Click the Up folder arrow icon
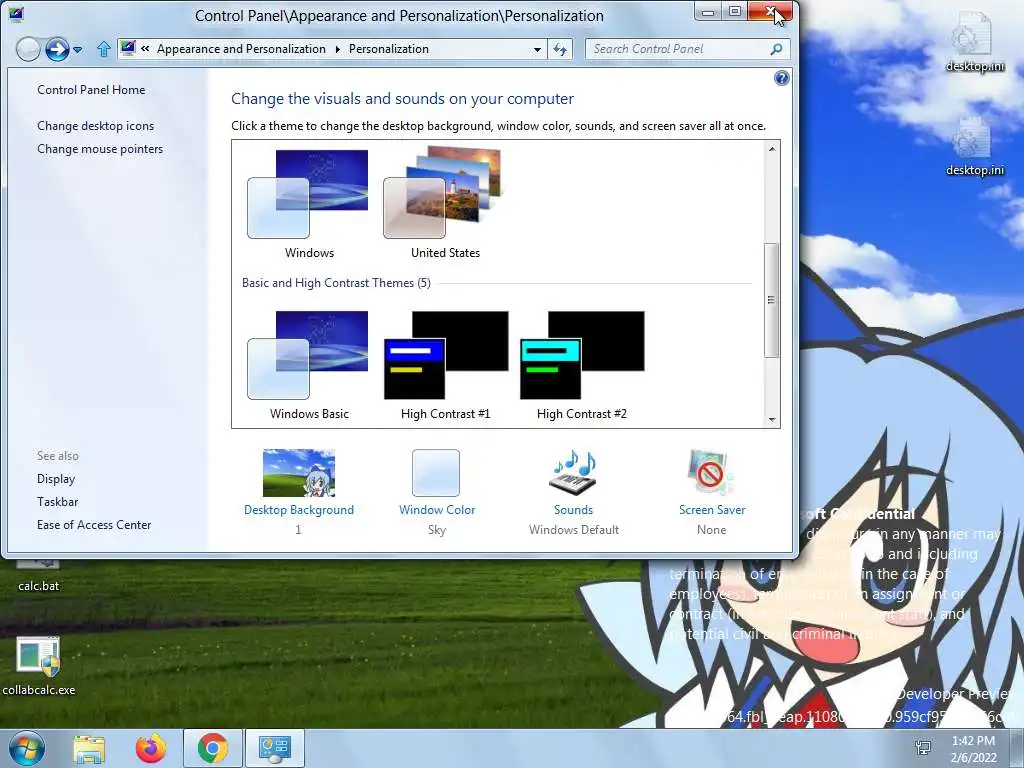 click(104, 49)
